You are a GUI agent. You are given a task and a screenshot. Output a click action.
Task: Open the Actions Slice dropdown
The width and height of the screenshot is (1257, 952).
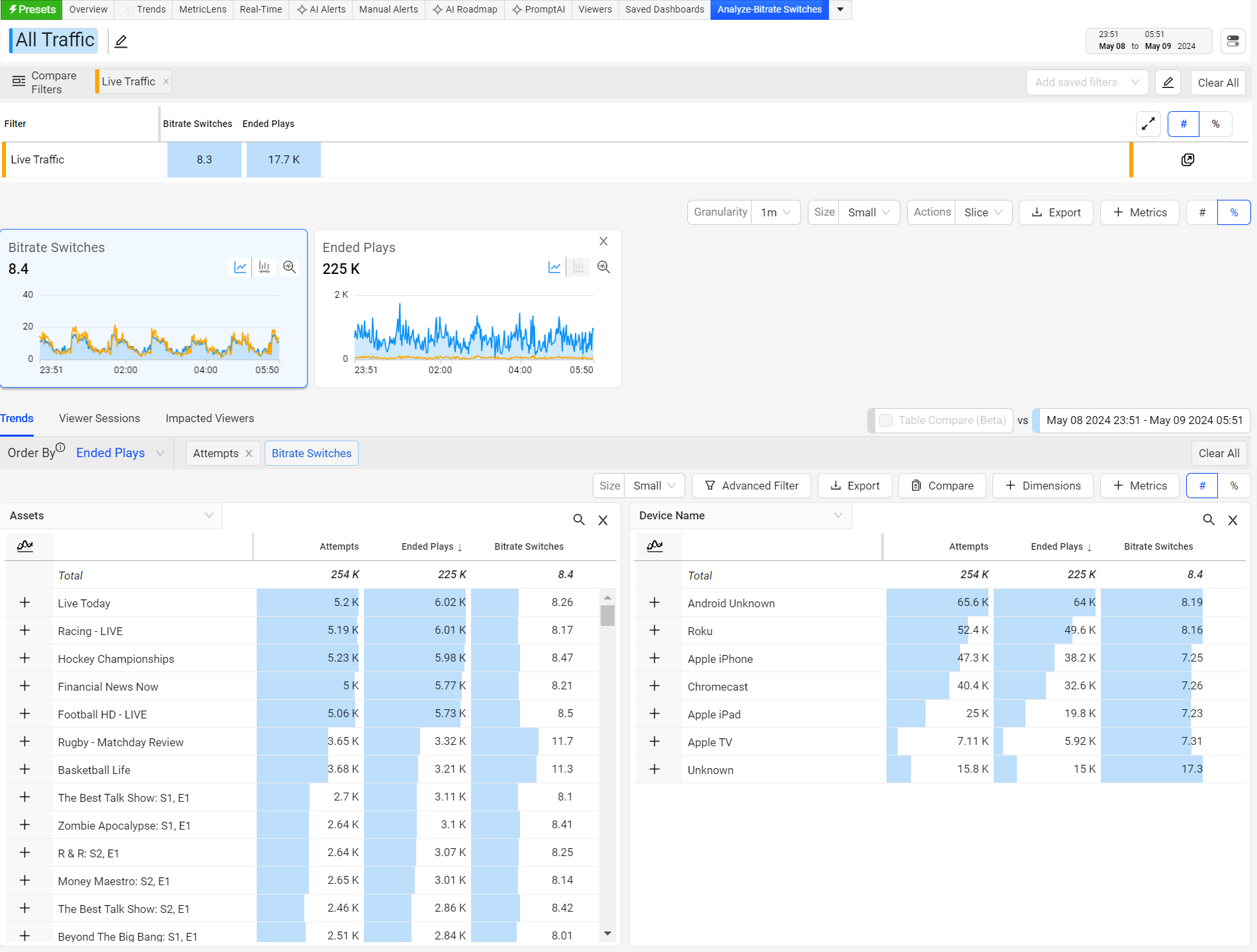click(983, 212)
